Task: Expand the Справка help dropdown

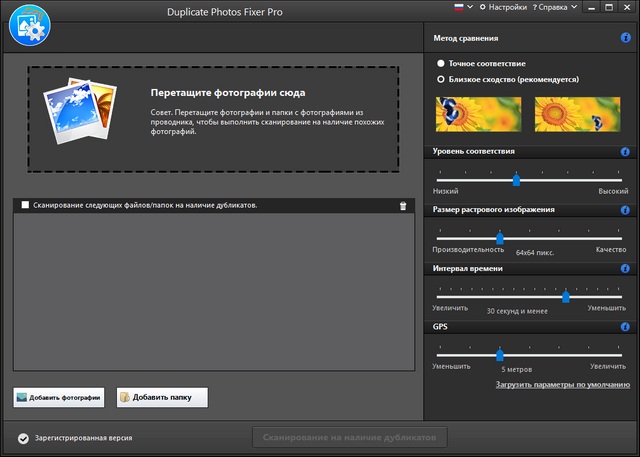Action: (554, 7)
